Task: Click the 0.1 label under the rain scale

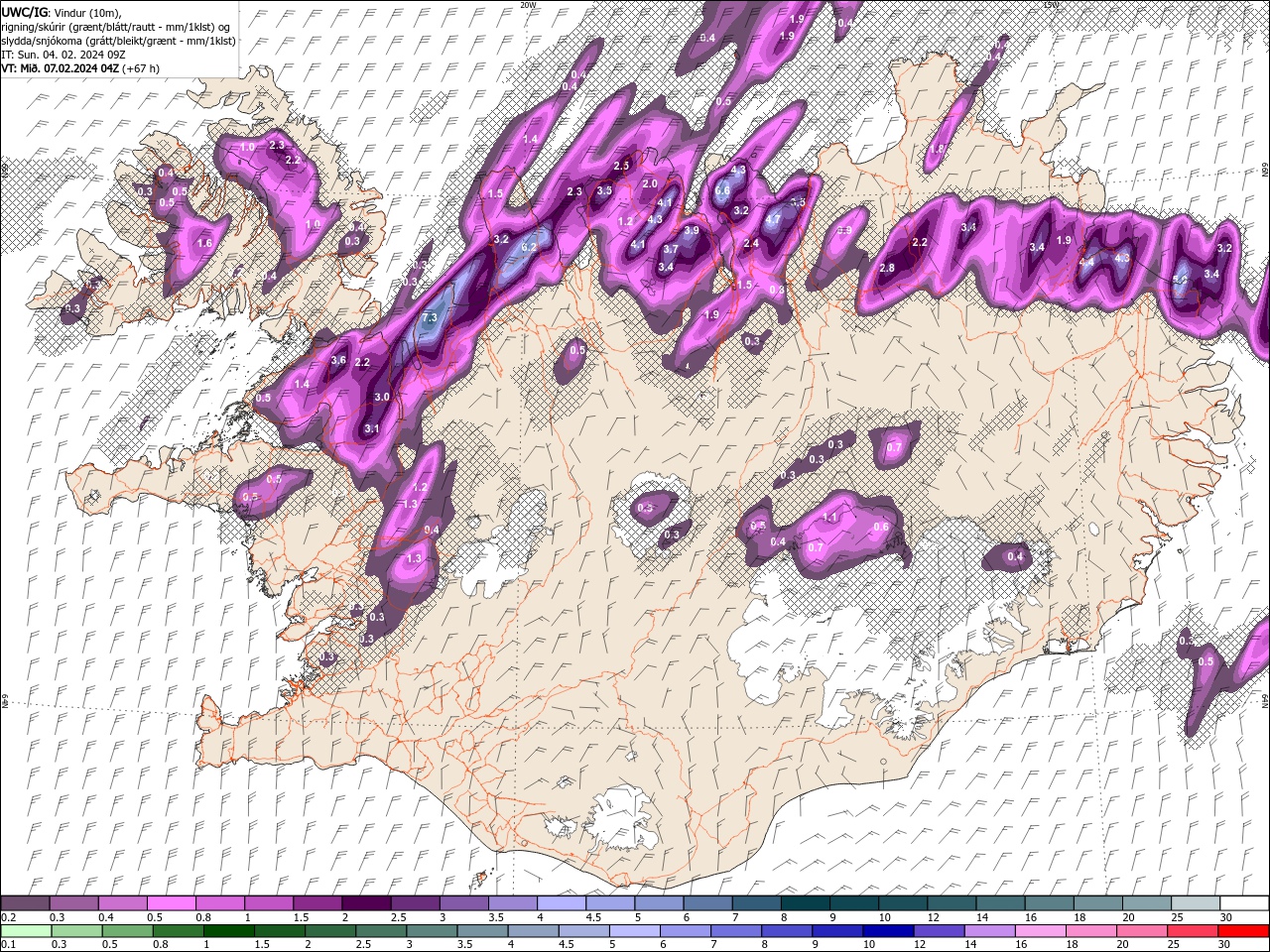Action: click(x=8, y=944)
